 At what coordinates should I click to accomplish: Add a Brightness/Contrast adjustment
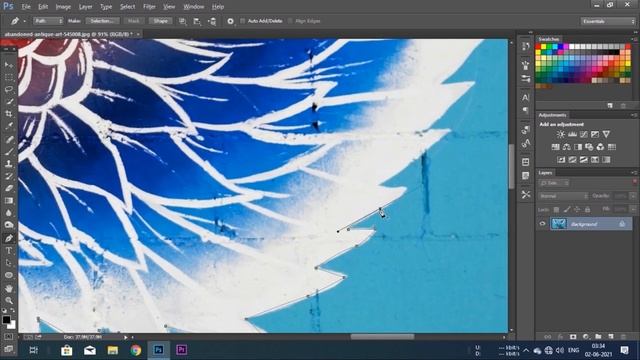click(561, 134)
